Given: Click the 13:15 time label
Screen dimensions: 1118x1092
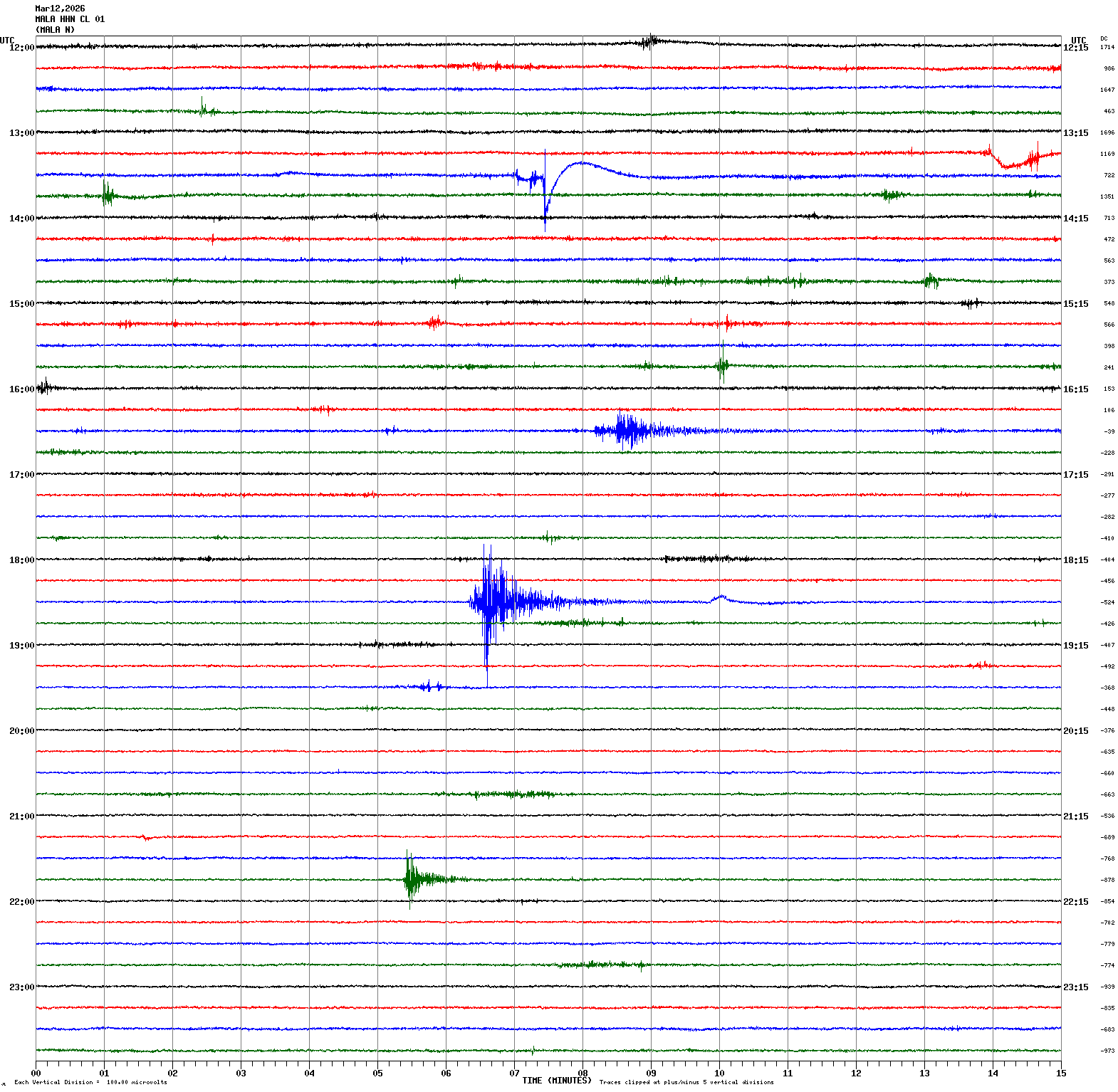Looking at the screenshot, I should [1075, 133].
